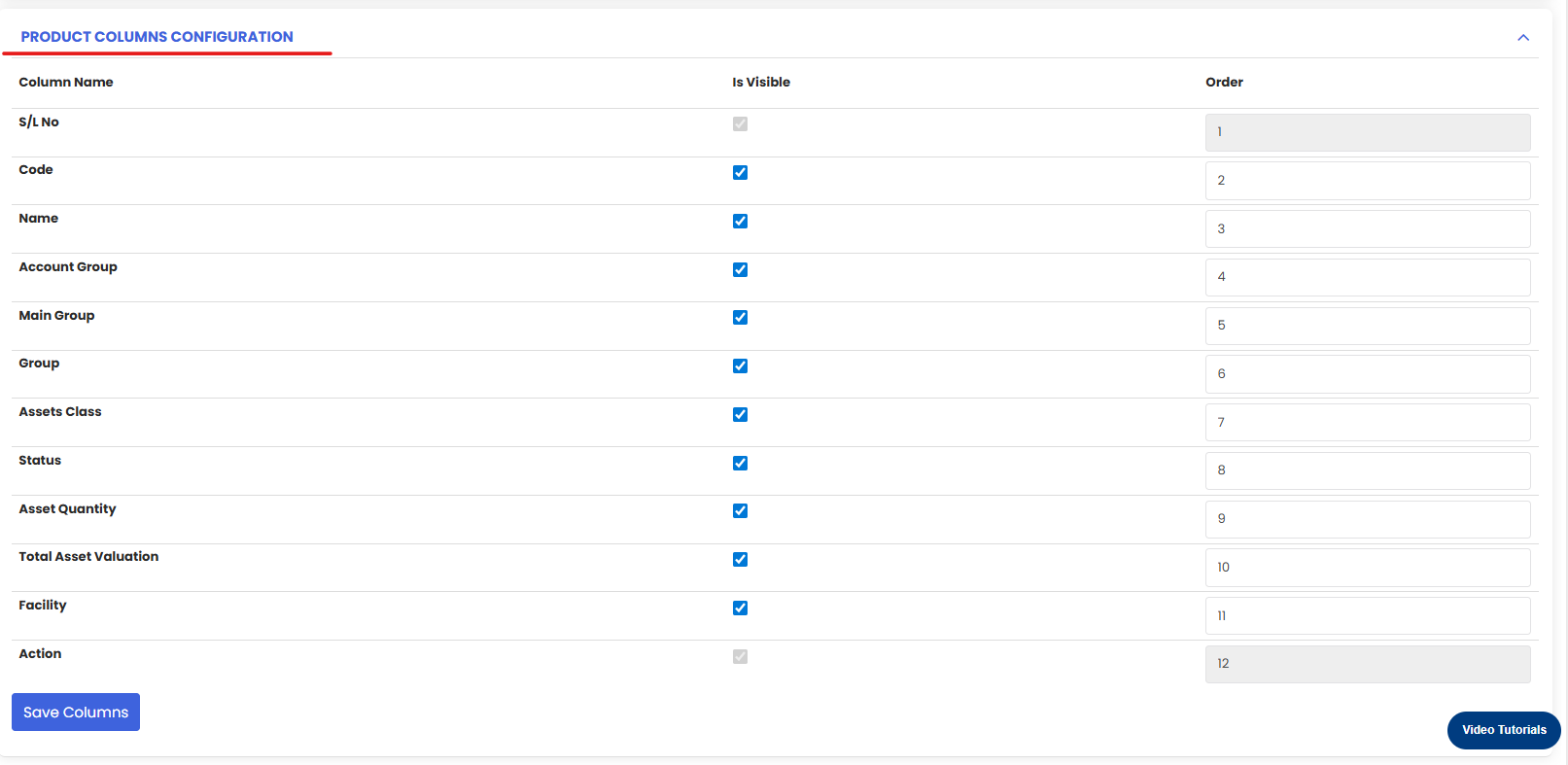Select the Assets Class order field

click(1368, 422)
